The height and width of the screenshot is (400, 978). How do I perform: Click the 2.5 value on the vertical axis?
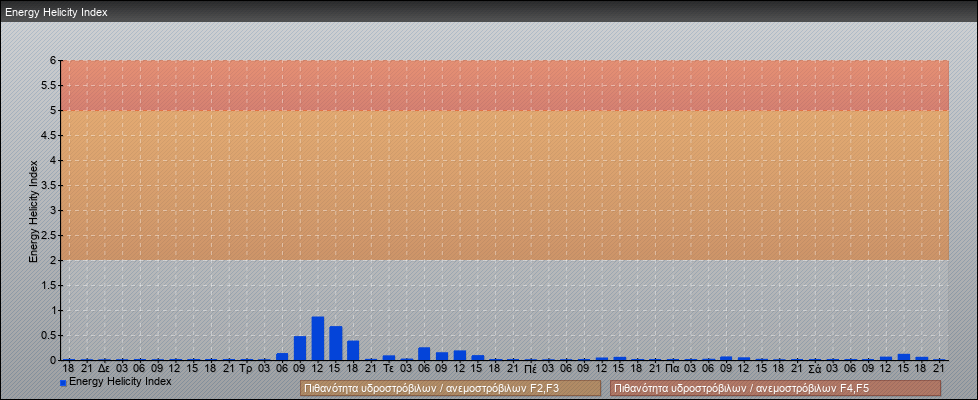(49, 235)
